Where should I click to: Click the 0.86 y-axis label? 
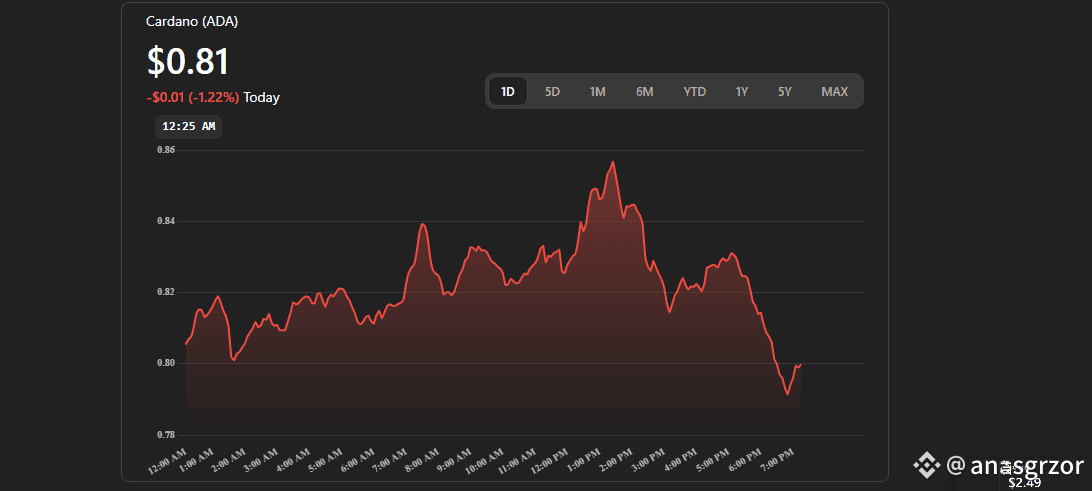pos(165,150)
